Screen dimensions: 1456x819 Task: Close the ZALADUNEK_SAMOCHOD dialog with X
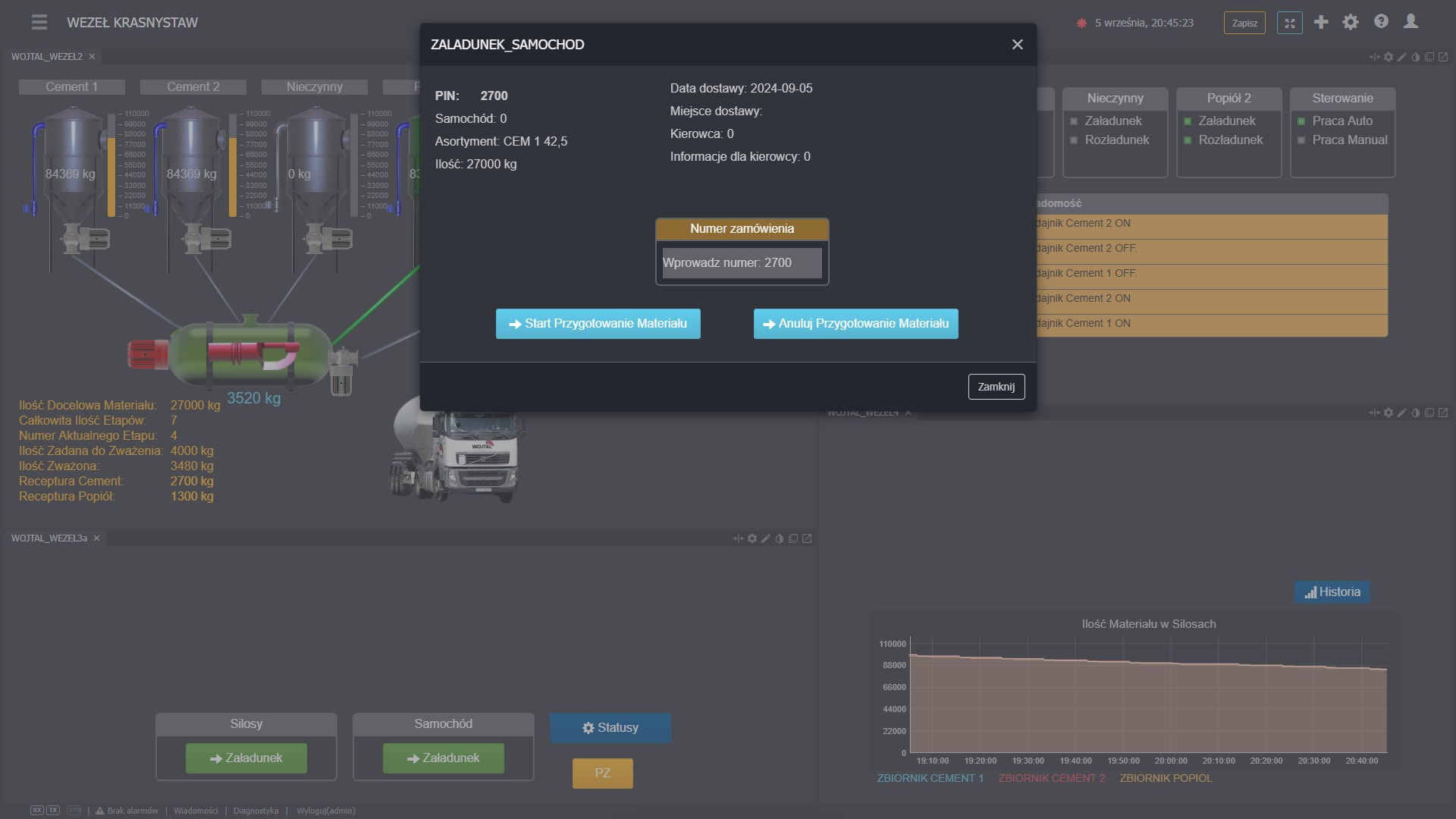tap(1018, 45)
